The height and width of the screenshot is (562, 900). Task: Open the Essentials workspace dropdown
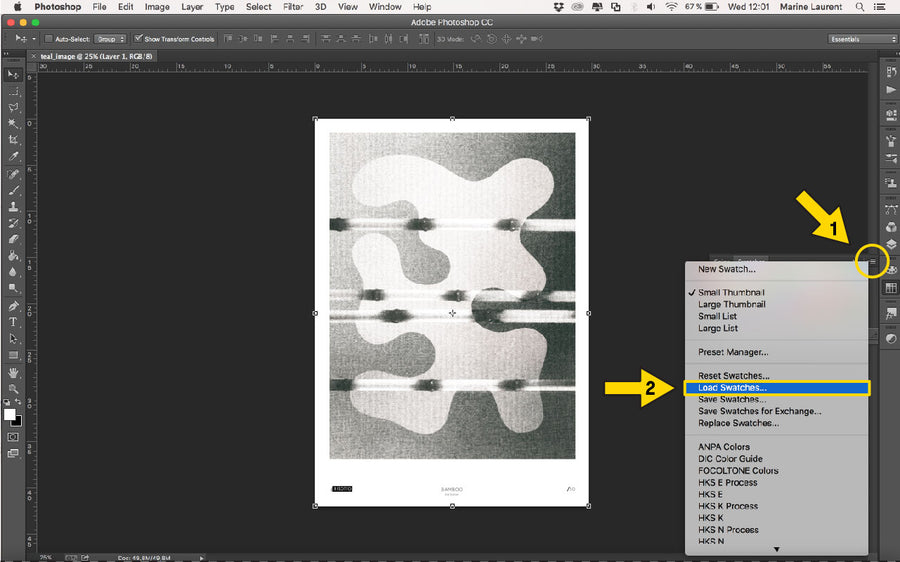[x=862, y=39]
